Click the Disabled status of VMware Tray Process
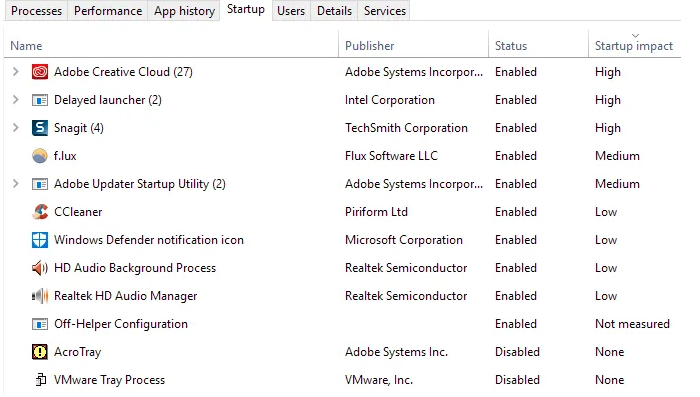700x397 pixels. point(517,380)
